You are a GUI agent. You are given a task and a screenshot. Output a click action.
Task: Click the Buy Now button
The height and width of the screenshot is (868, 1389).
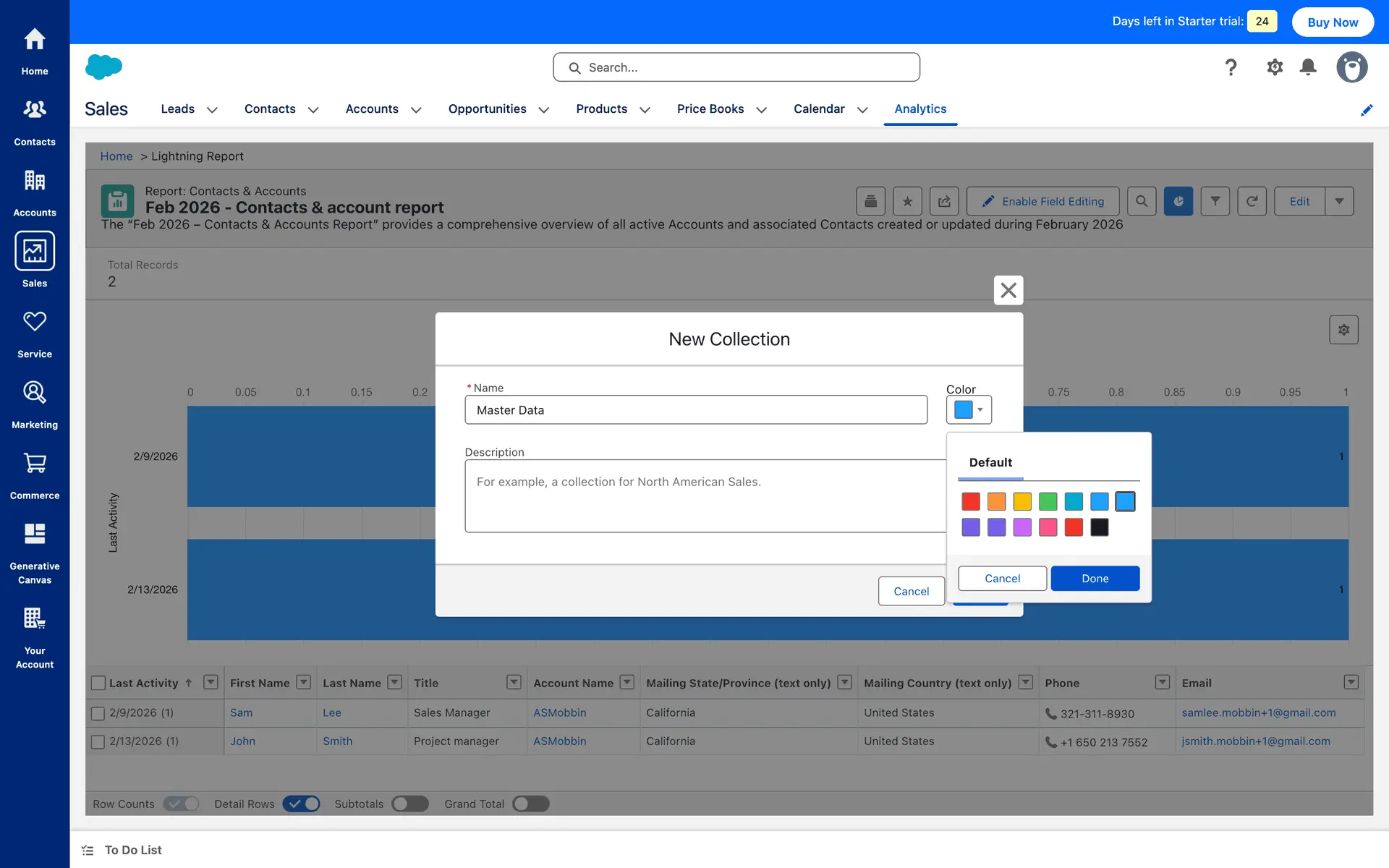pos(1333,22)
